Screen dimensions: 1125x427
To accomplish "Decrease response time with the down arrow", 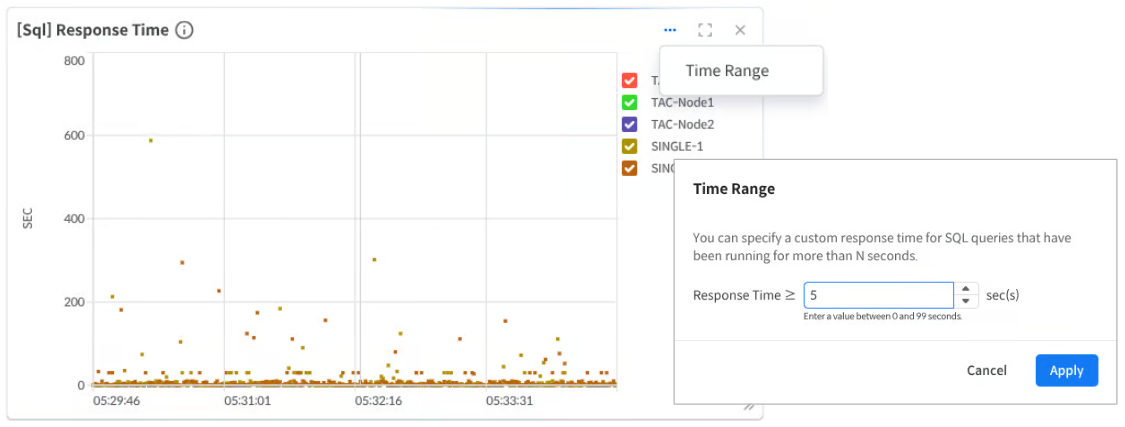I will click(966, 301).
